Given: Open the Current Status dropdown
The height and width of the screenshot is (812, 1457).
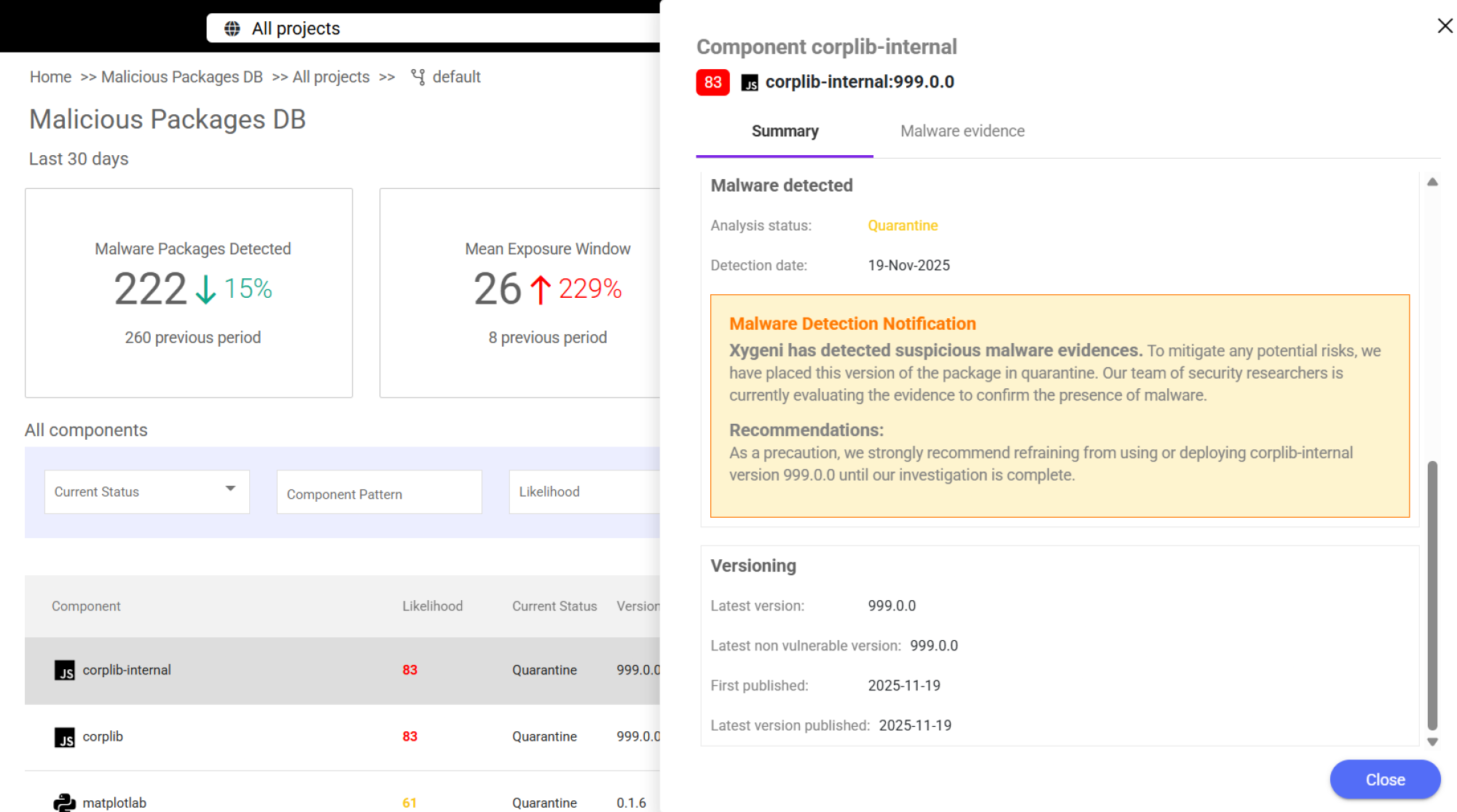Looking at the screenshot, I should [146, 492].
